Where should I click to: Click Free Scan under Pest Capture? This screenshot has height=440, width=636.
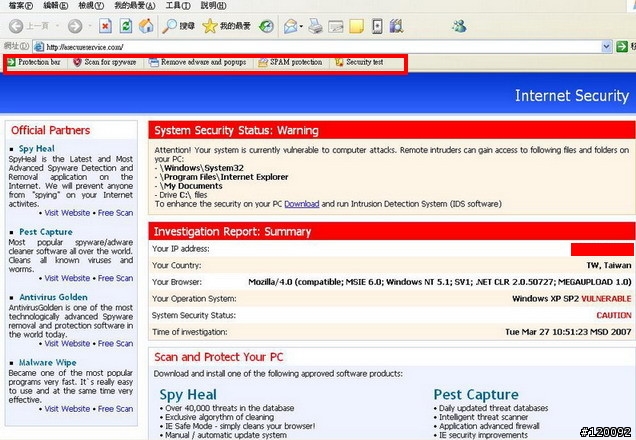(116, 278)
